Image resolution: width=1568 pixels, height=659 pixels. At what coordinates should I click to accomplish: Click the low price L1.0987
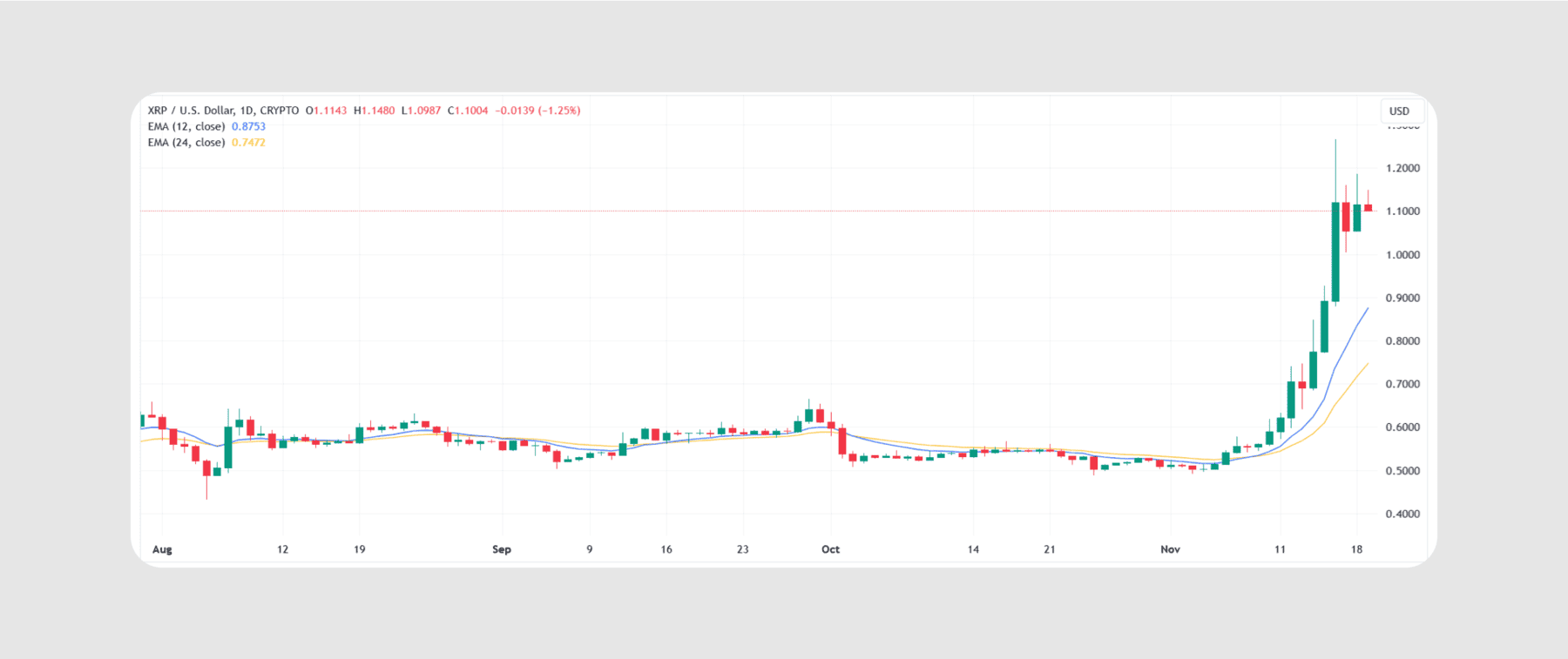[x=421, y=111]
